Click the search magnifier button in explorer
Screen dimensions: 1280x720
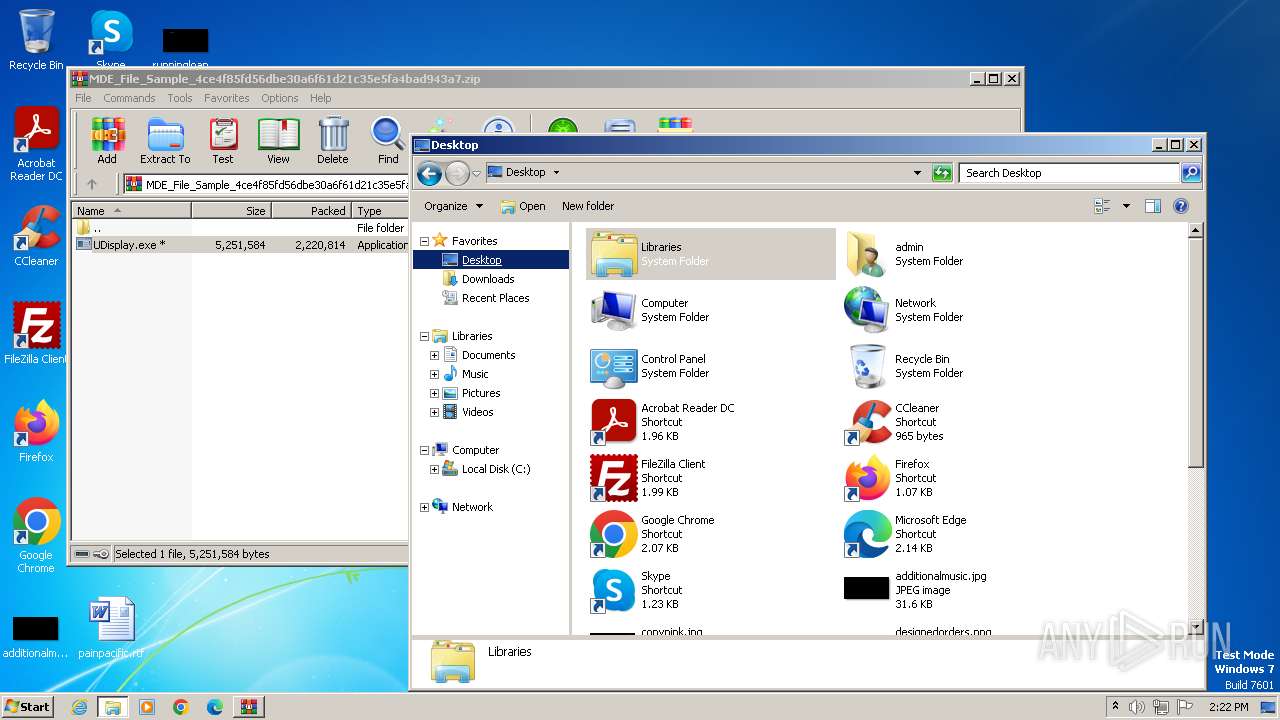pyautogui.click(x=1190, y=173)
